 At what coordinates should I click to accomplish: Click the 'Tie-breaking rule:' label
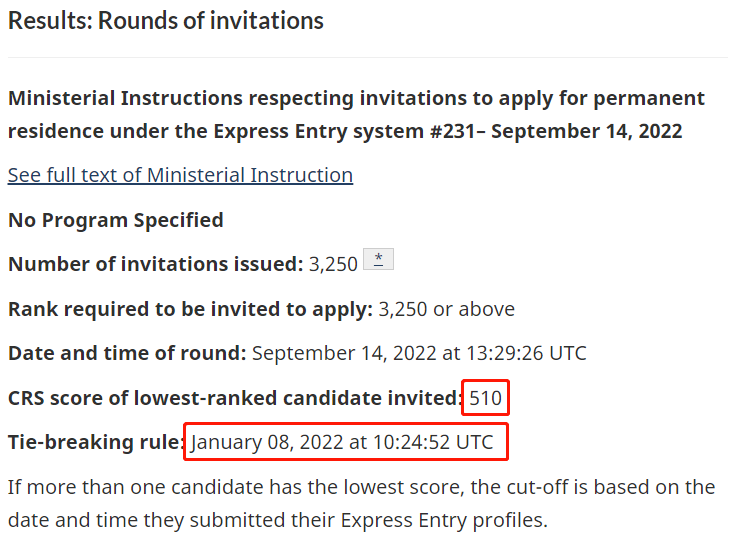97,442
